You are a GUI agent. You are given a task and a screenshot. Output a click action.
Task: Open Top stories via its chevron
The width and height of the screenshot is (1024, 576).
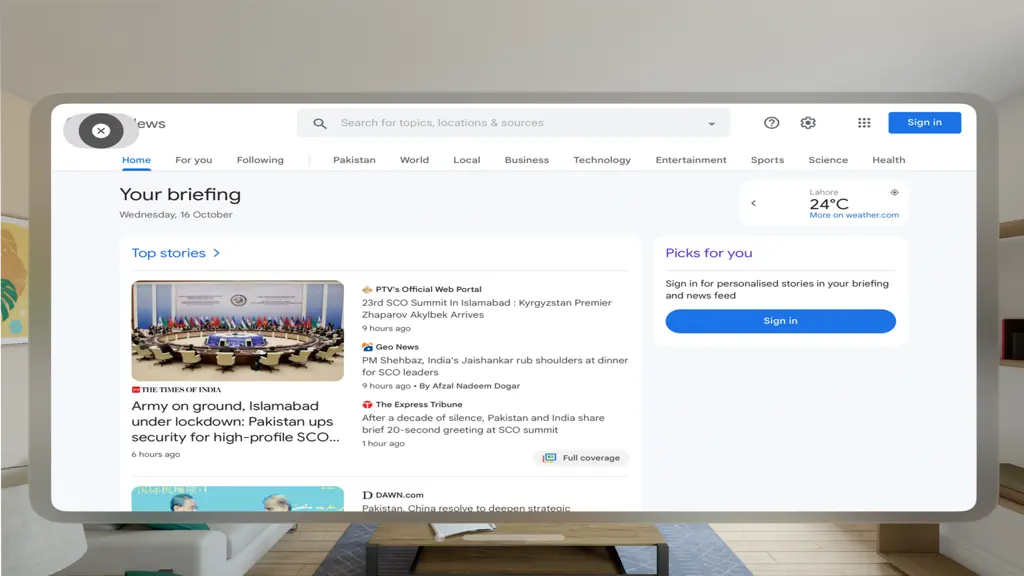pyautogui.click(x=216, y=253)
